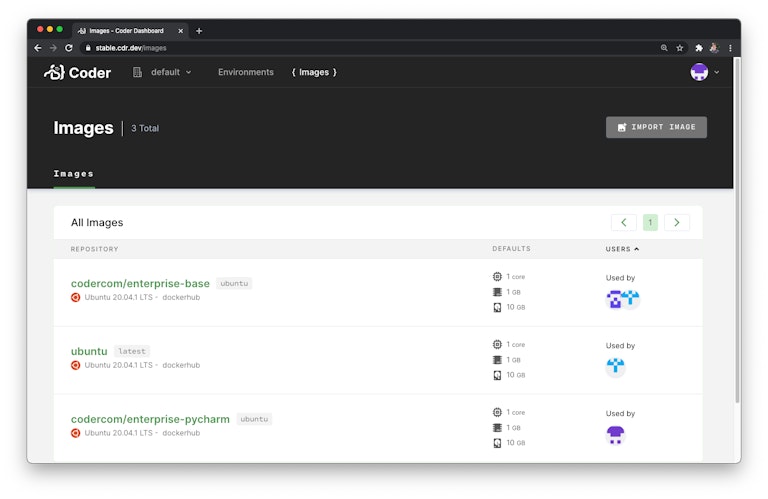768x499 pixels.
Task: Sort by the Users column header
Action: pyautogui.click(x=622, y=249)
